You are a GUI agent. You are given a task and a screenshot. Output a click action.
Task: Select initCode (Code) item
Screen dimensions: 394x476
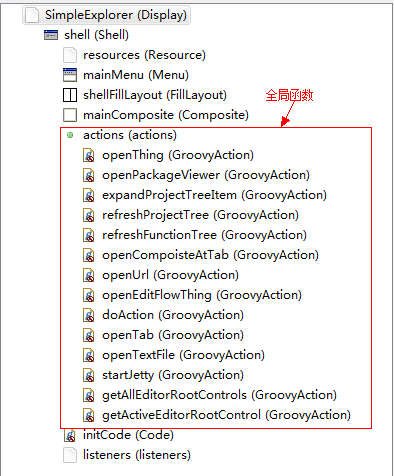click(x=128, y=435)
